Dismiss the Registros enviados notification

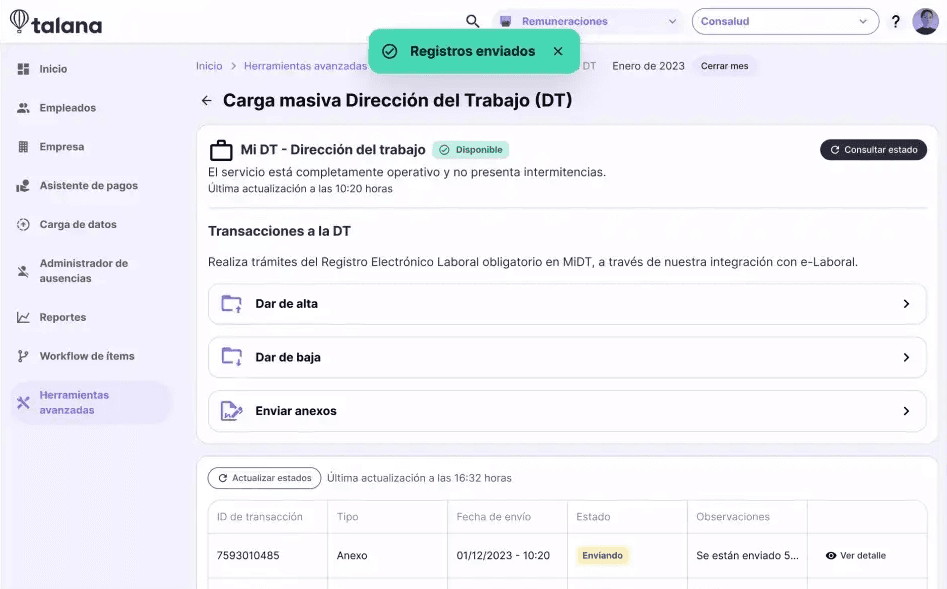click(560, 49)
